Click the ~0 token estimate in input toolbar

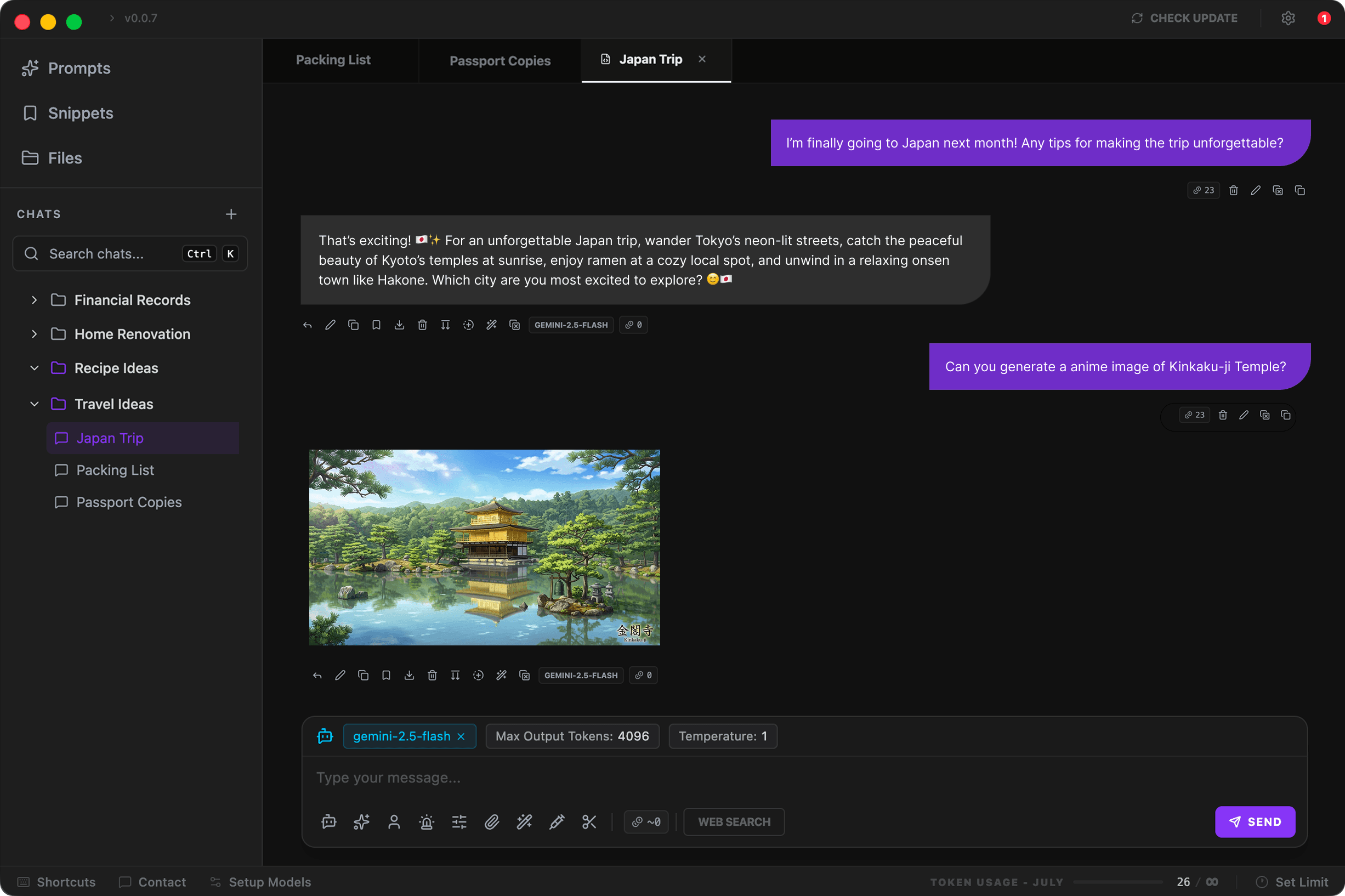(x=646, y=822)
